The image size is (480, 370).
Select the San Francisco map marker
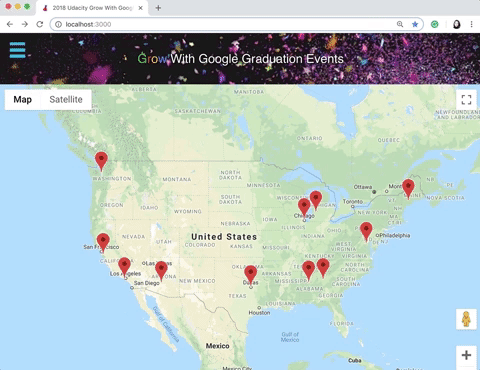[103, 243]
